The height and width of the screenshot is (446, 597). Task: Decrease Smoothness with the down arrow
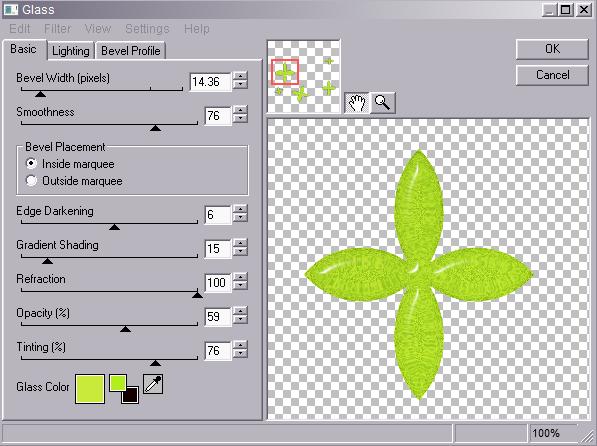pyautogui.click(x=241, y=119)
